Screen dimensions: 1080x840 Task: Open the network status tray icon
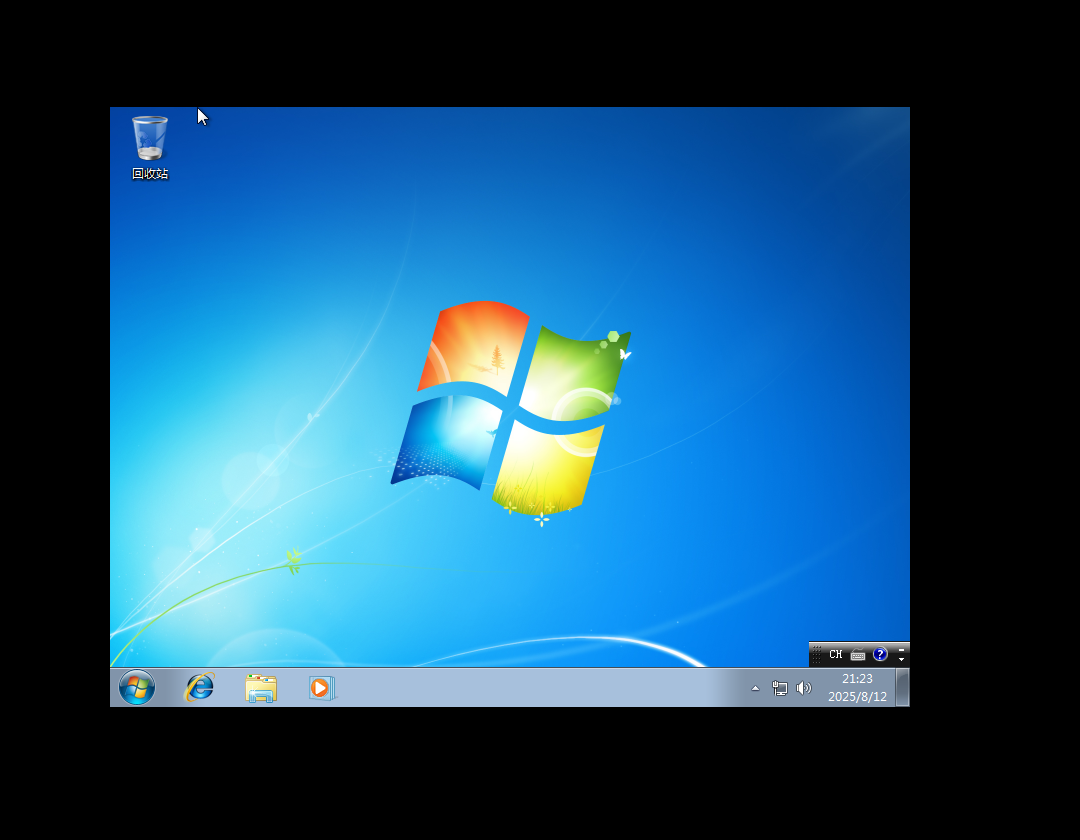[779, 688]
